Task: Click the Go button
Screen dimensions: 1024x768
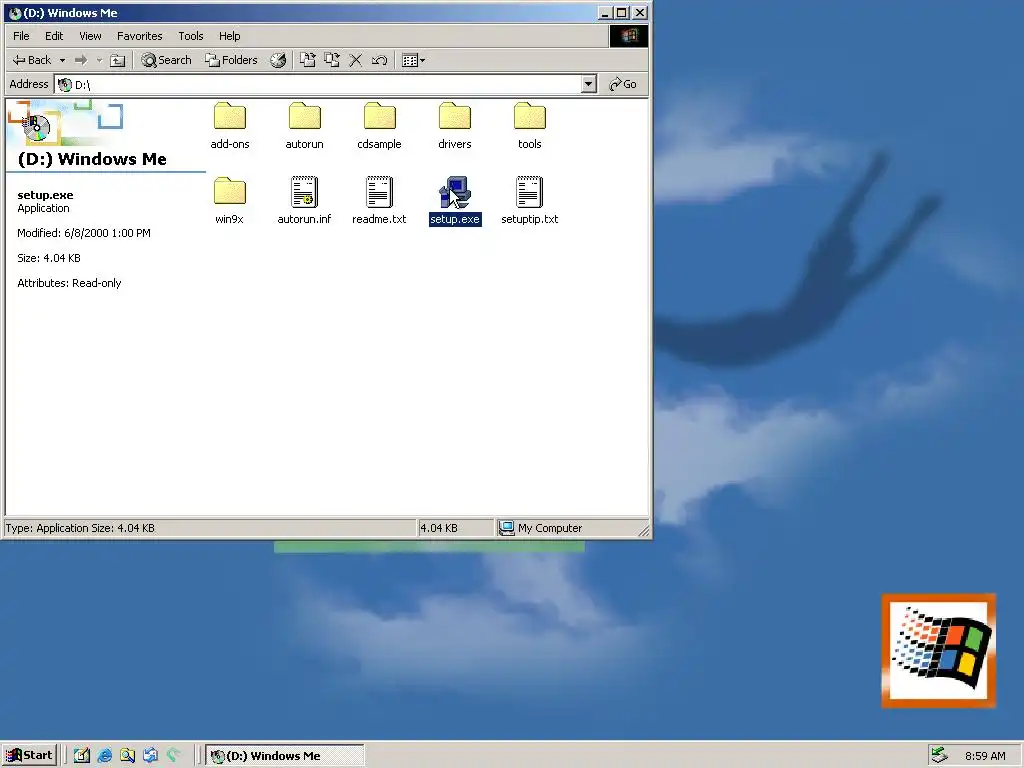Action: pyautogui.click(x=623, y=84)
